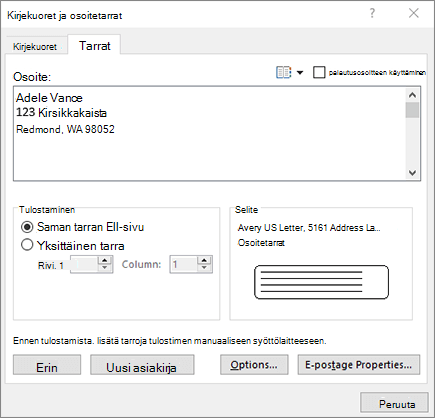Click the Rivi number field
The height and width of the screenshot is (418, 435).
[x=84, y=265]
